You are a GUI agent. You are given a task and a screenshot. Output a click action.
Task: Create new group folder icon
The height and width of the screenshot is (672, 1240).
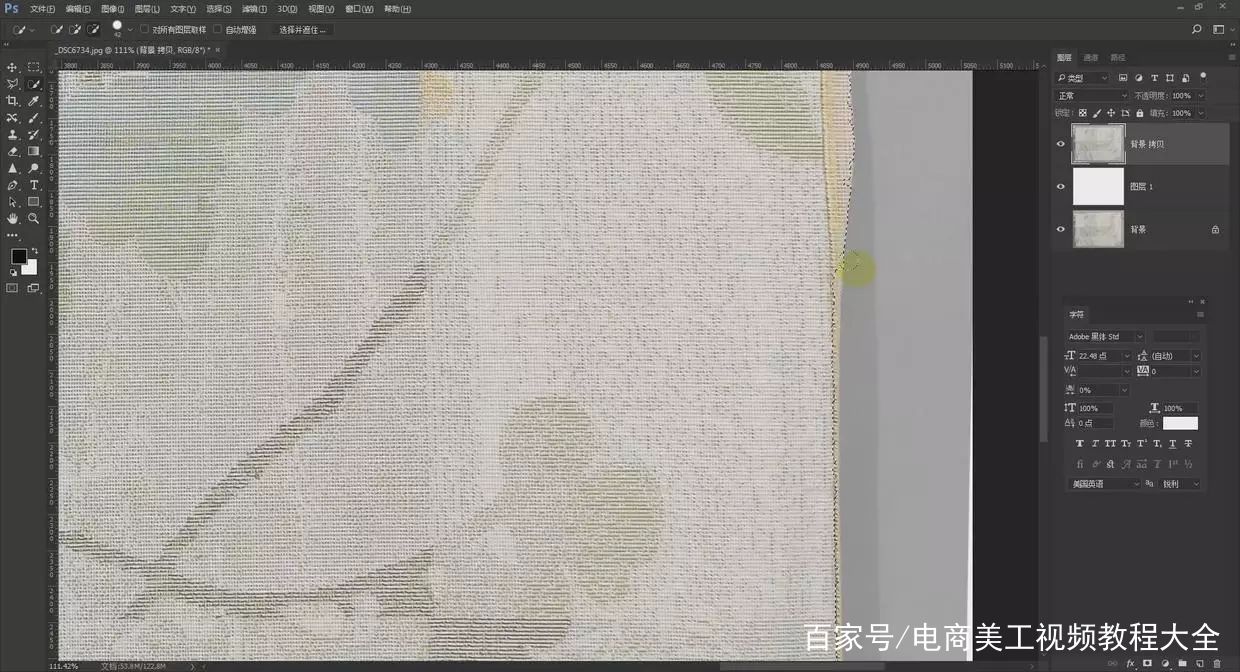coord(1182,663)
